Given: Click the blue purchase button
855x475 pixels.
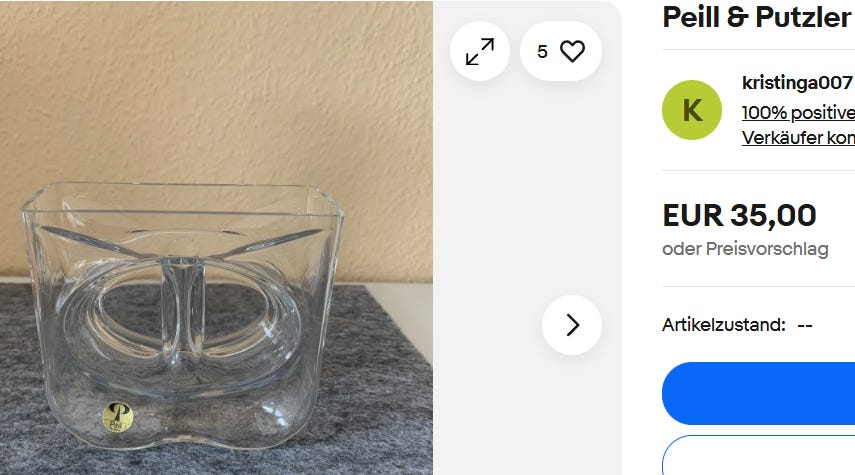Looking at the screenshot, I should tap(758, 393).
